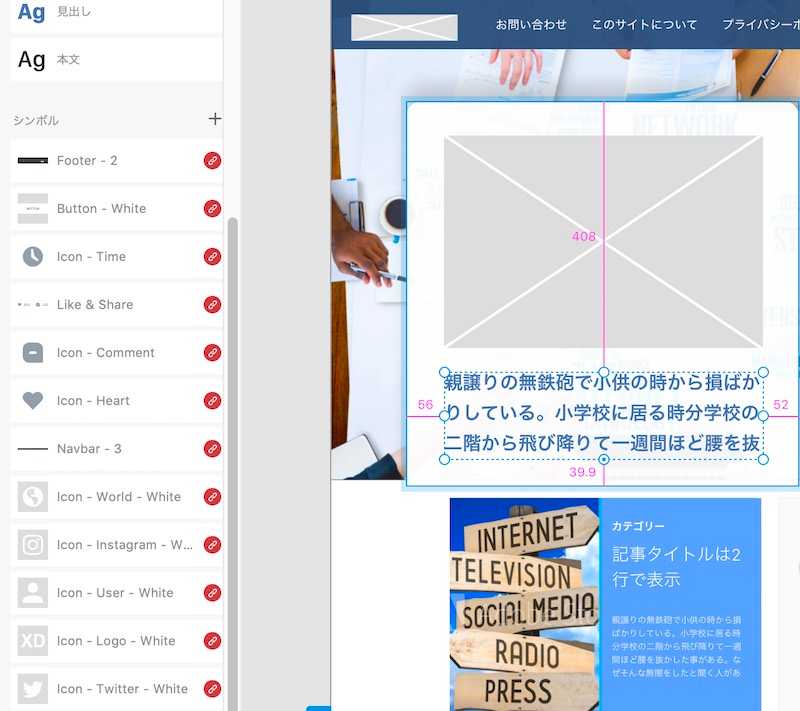Select the Icon - Instagram symbol thumbnail
Viewport: 800px width, 711px height.
pos(33,545)
